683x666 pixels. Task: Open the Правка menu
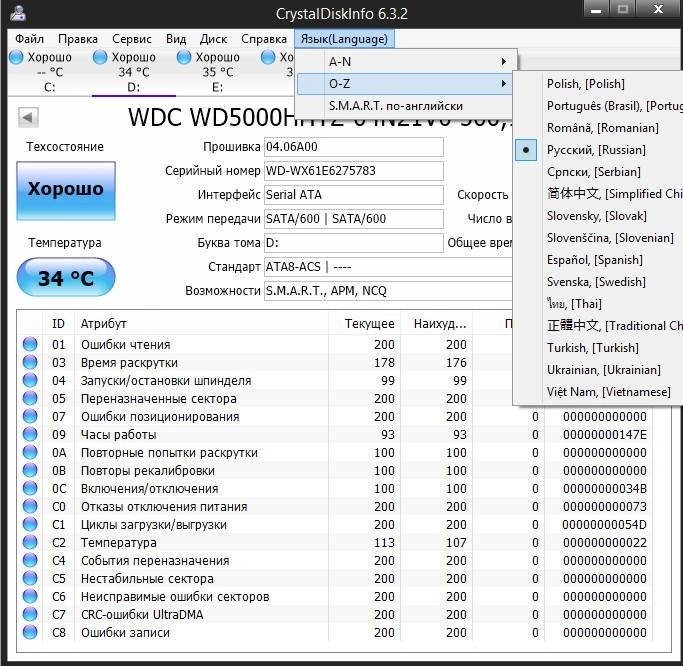tap(78, 39)
